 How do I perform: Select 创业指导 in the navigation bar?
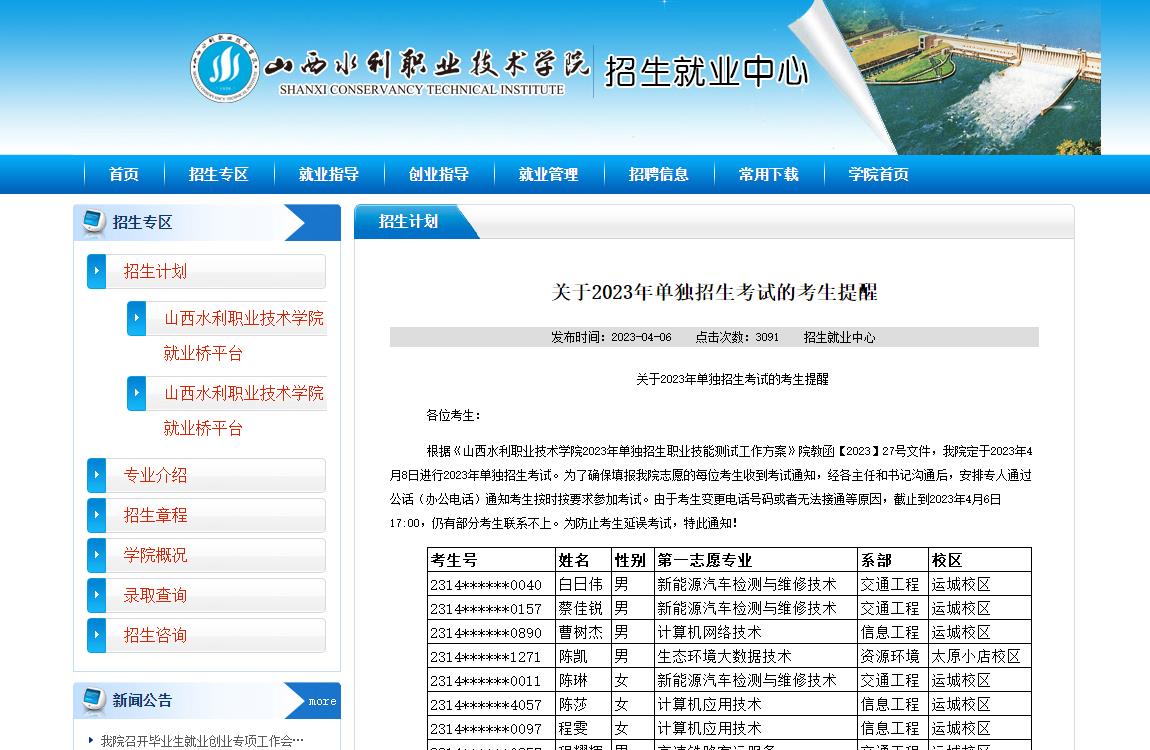pos(439,174)
